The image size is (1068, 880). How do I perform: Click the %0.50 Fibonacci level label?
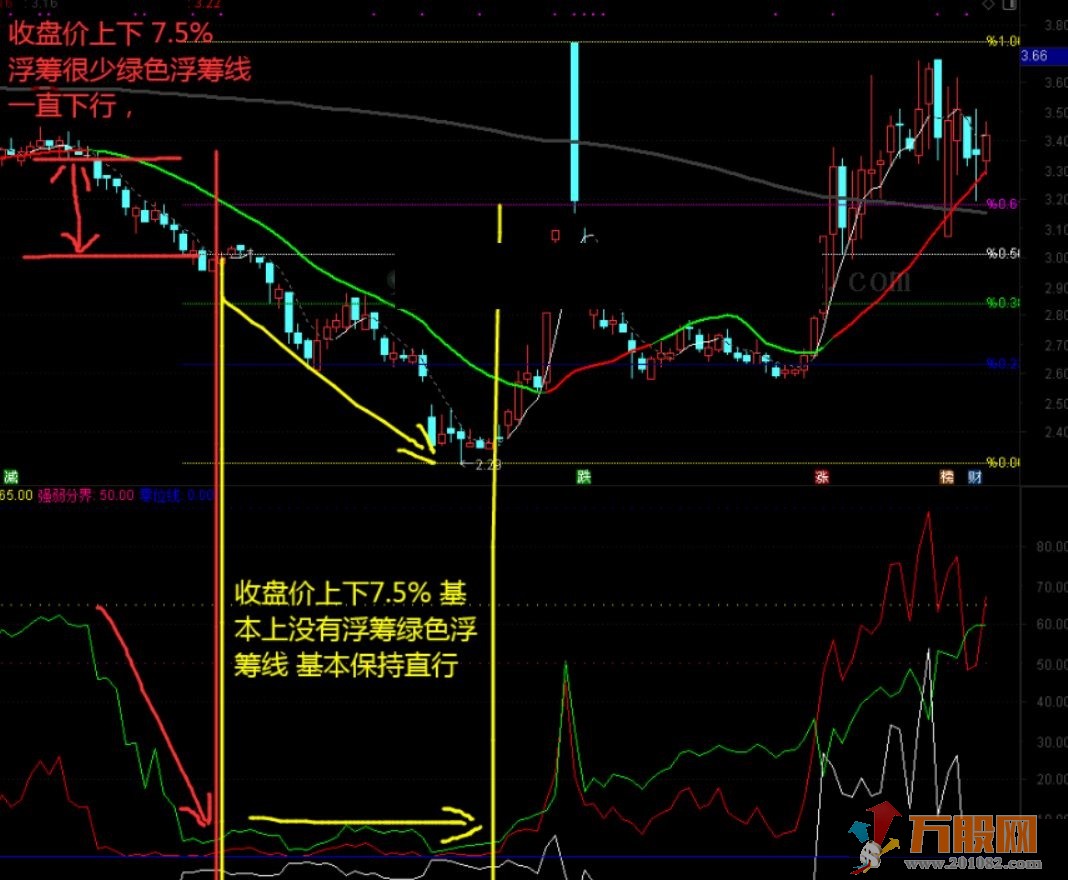point(1003,253)
